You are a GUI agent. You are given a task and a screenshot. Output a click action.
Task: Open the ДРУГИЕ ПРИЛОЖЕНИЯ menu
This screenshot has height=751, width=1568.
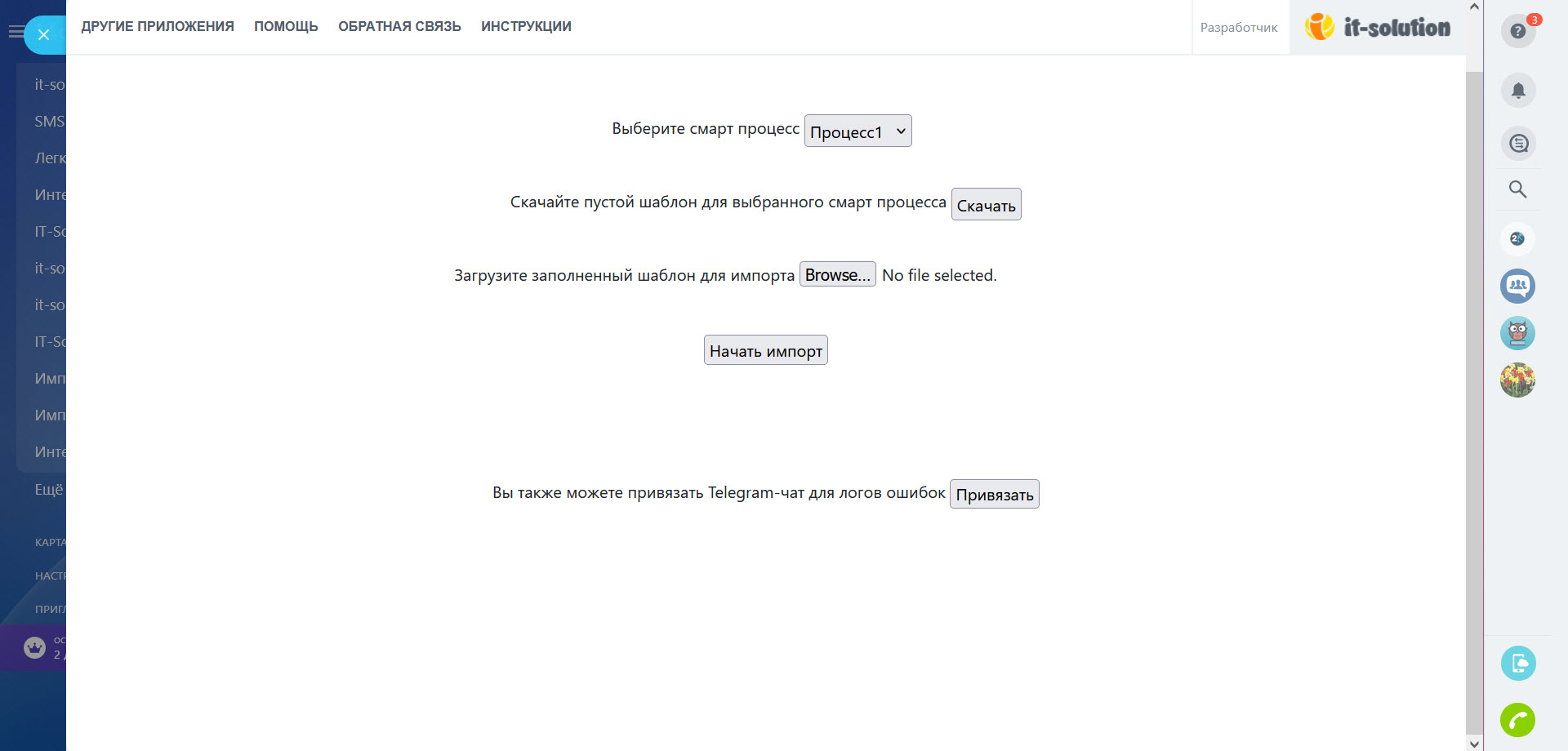pos(158,27)
